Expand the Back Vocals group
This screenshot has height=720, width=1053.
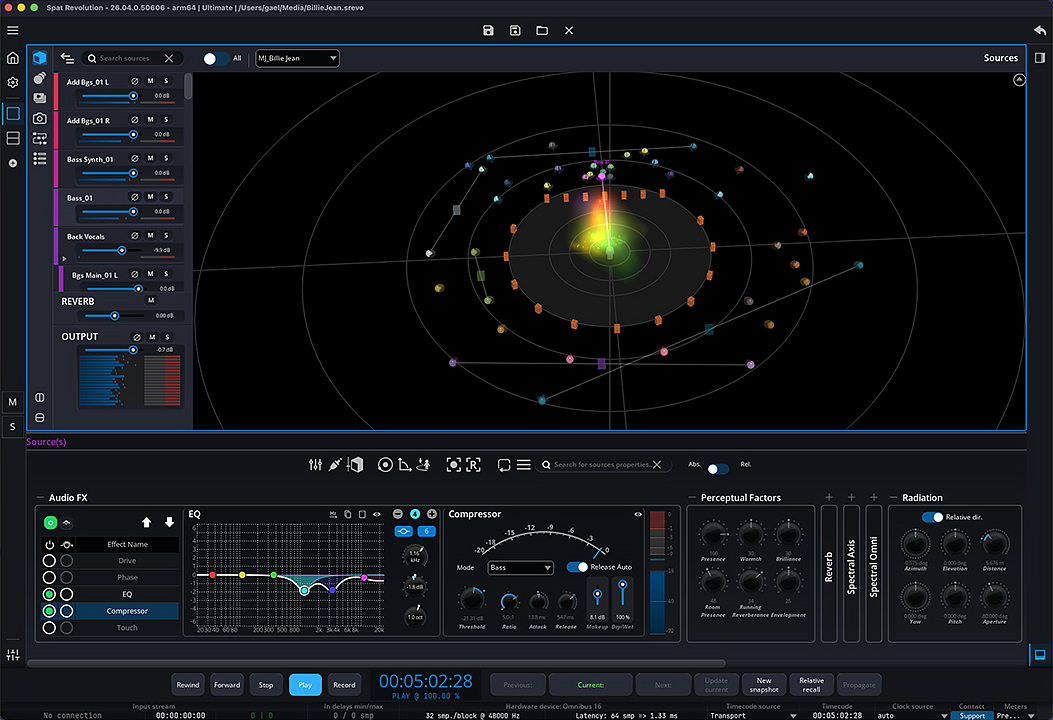64,258
